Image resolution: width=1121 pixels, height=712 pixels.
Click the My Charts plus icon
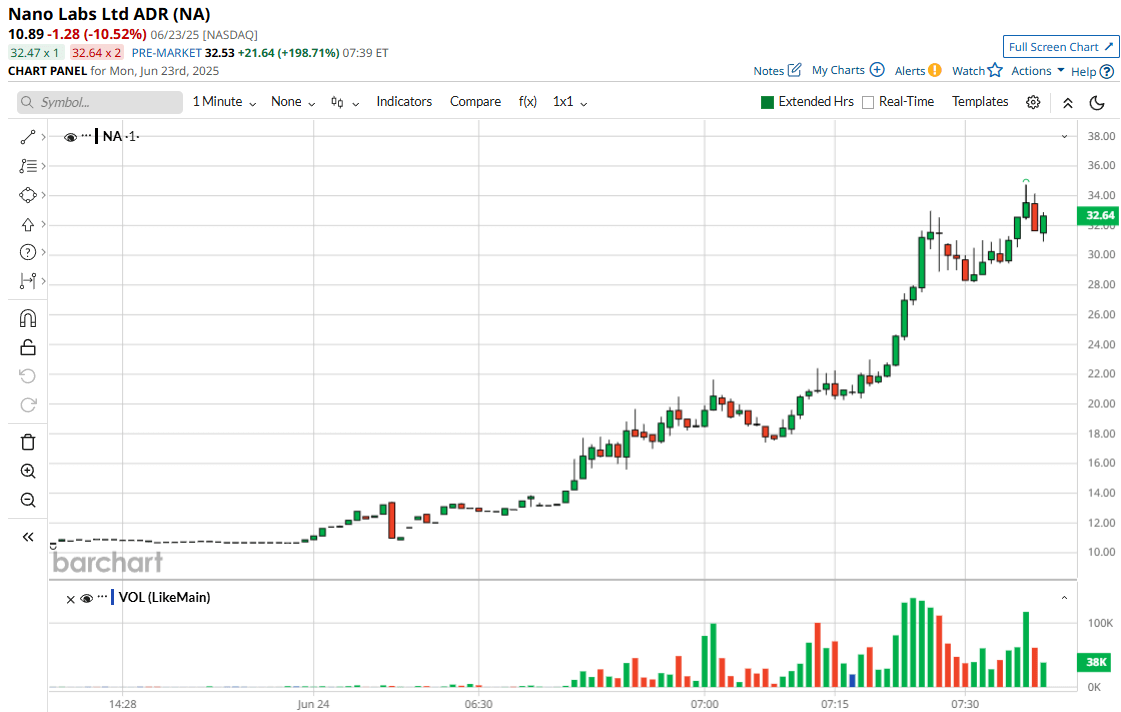coord(877,70)
